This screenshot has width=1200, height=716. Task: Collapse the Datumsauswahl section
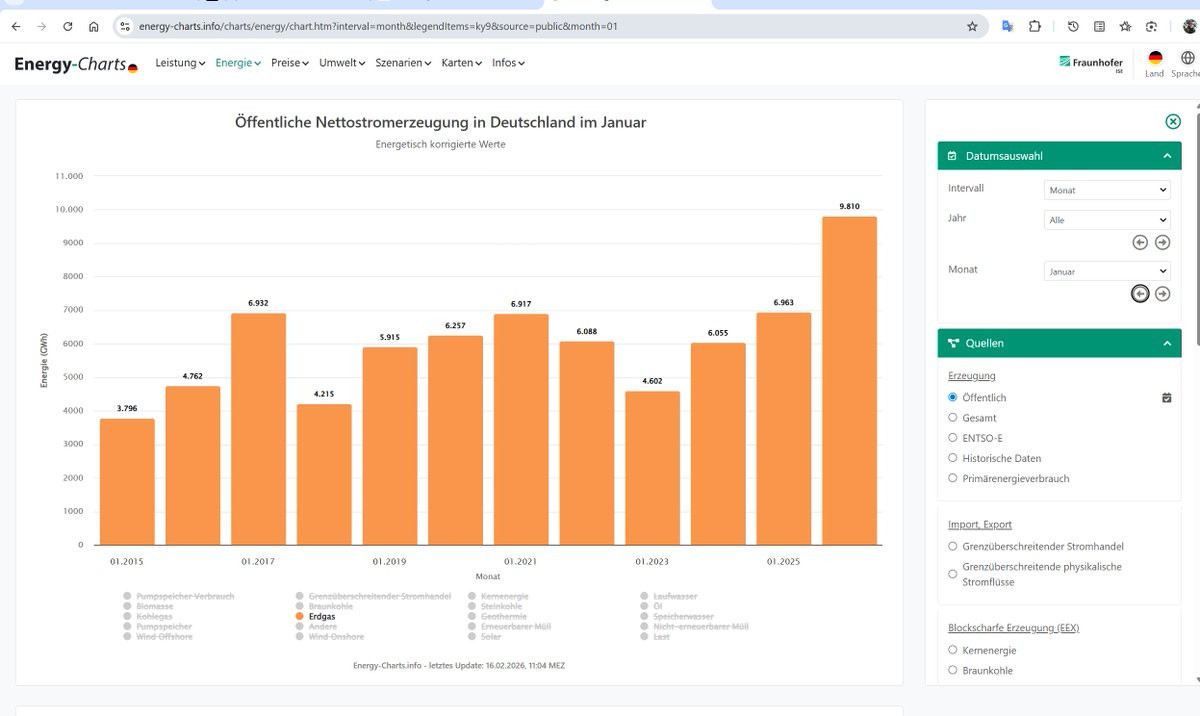(1166, 156)
